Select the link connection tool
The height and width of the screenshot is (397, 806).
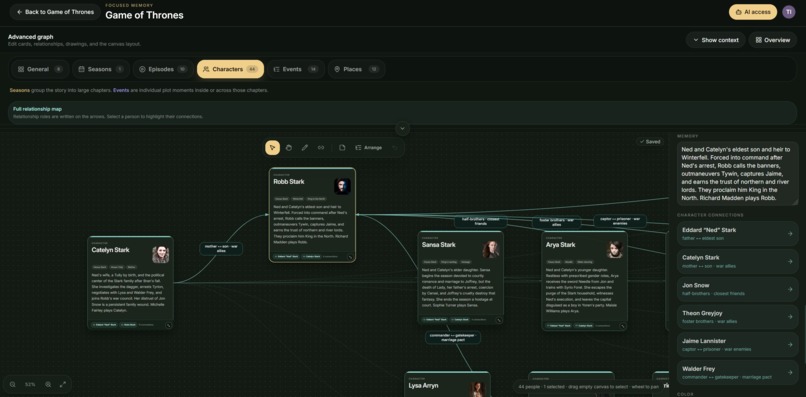321,148
